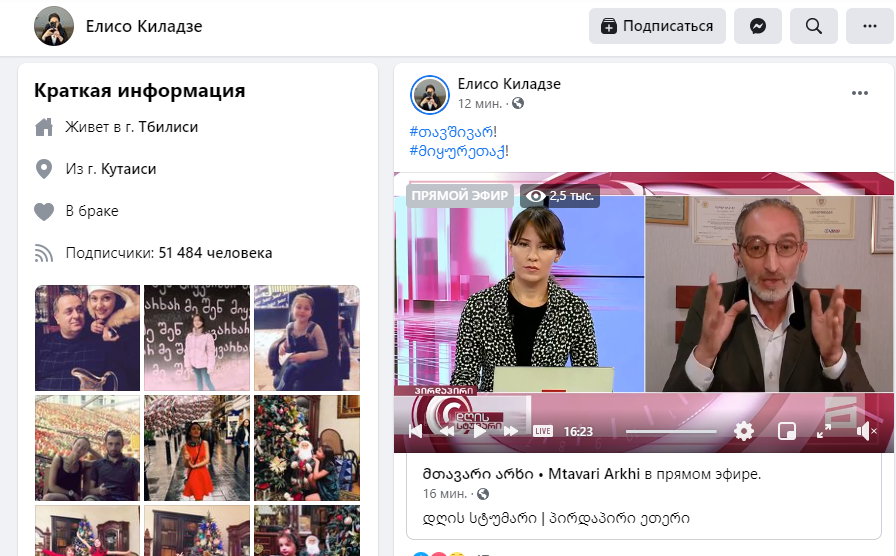This screenshot has width=896, height=556.
Task: Open photo of couple before flower field
Action: click(x=87, y=448)
